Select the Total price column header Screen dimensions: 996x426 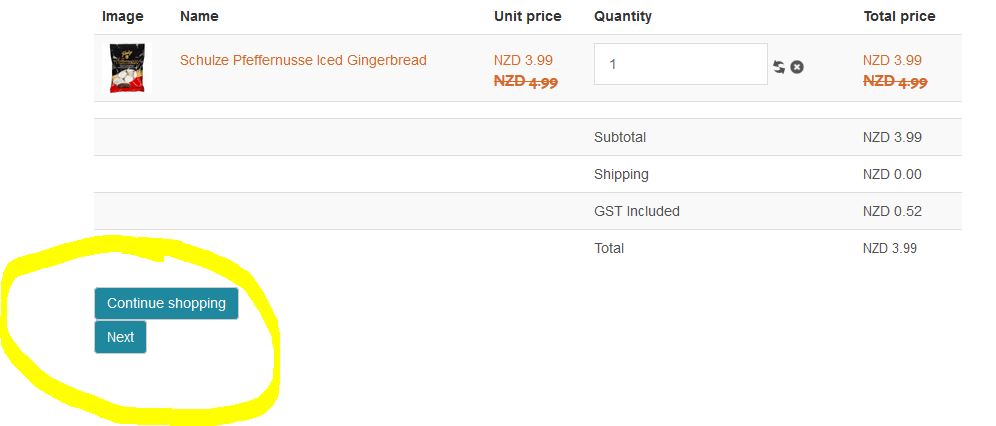pyautogui.click(x=899, y=16)
